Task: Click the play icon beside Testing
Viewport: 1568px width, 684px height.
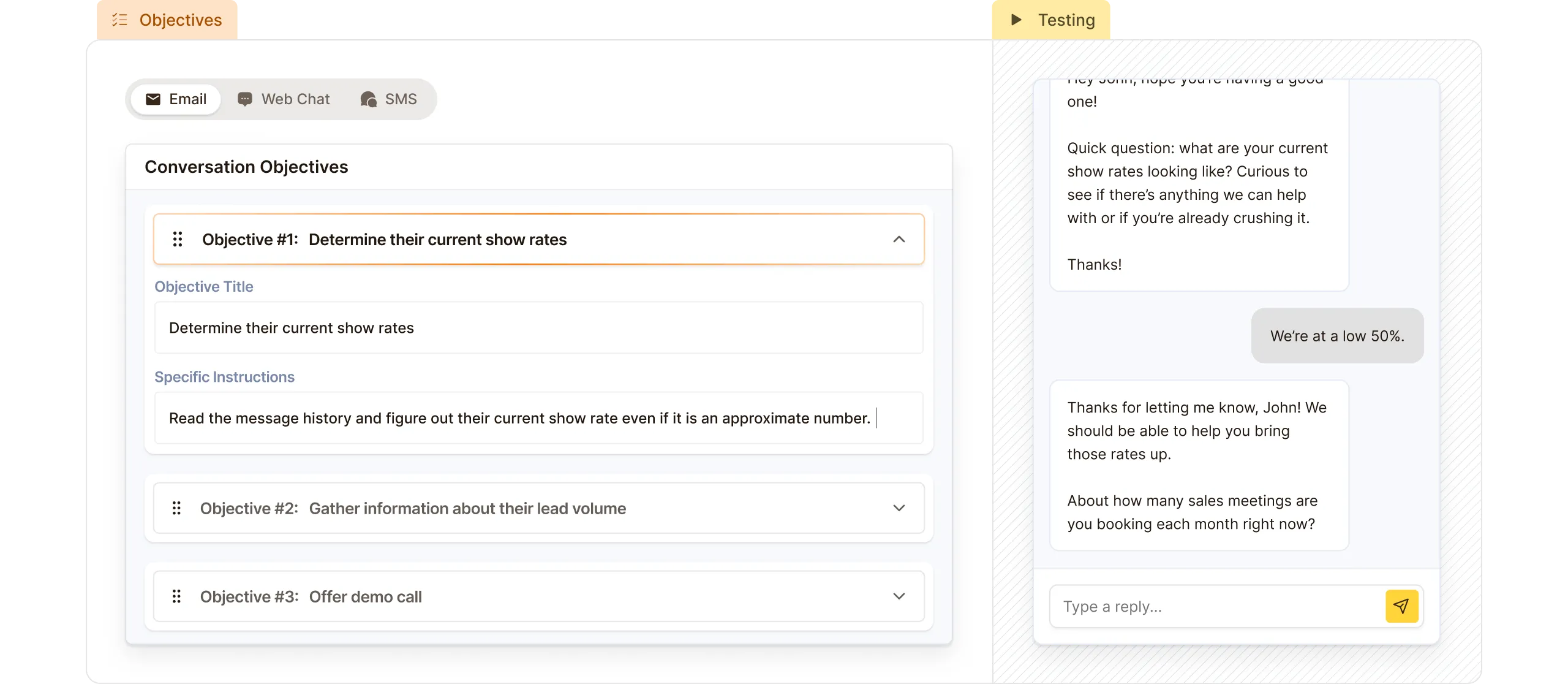Action: pyautogui.click(x=1016, y=19)
